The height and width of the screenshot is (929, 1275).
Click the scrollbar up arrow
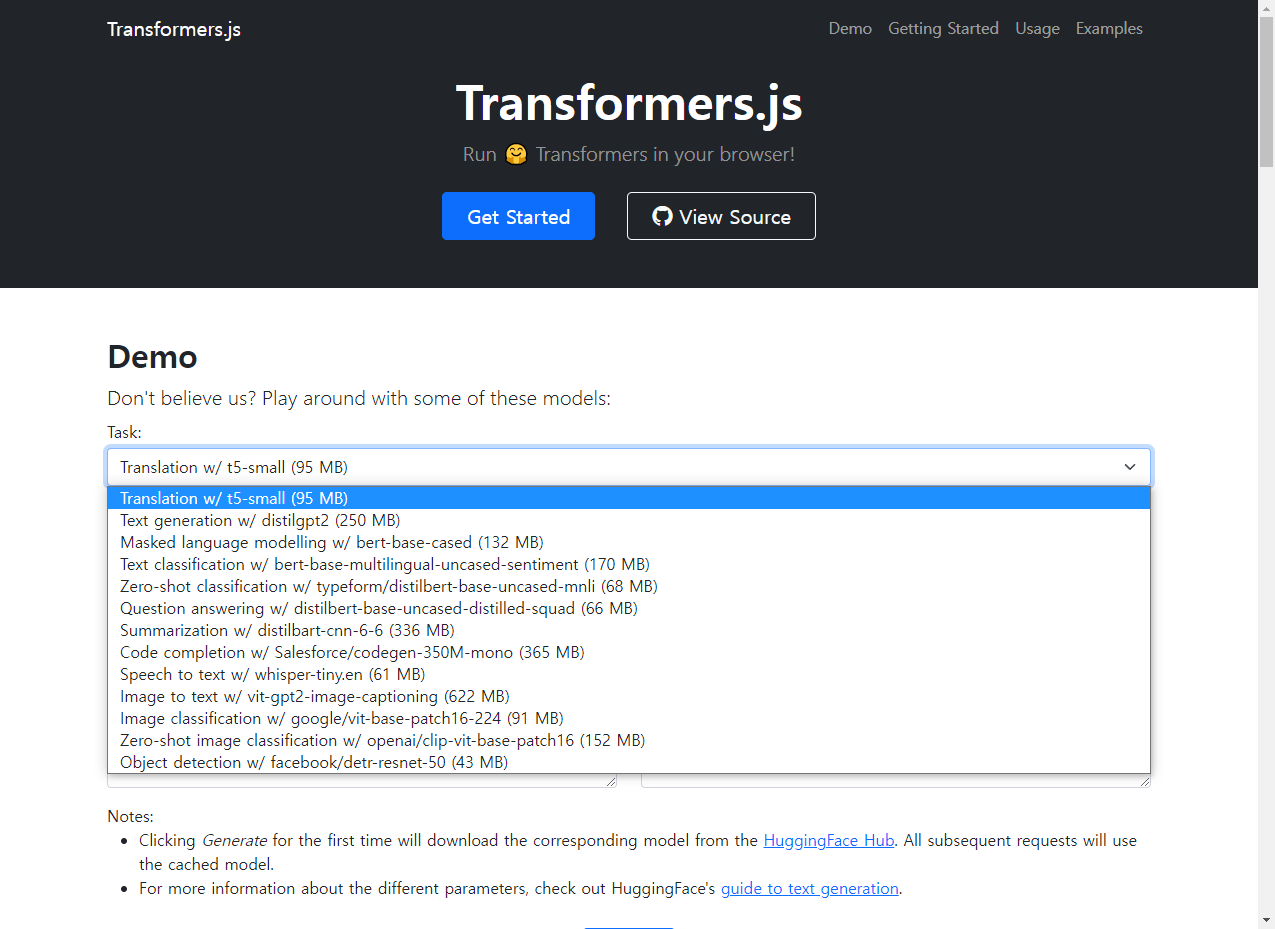point(1266,8)
